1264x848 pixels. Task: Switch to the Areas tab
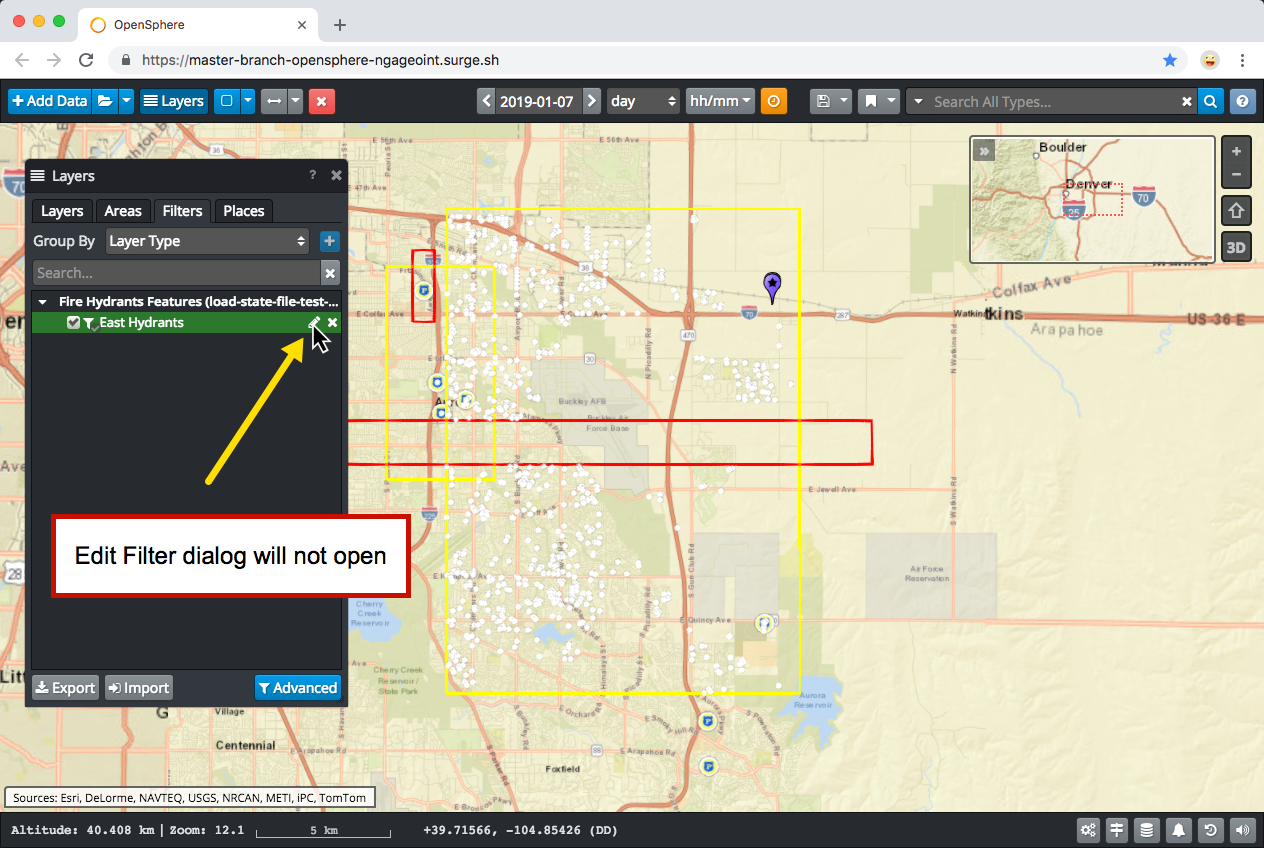[x=122, y=211]
